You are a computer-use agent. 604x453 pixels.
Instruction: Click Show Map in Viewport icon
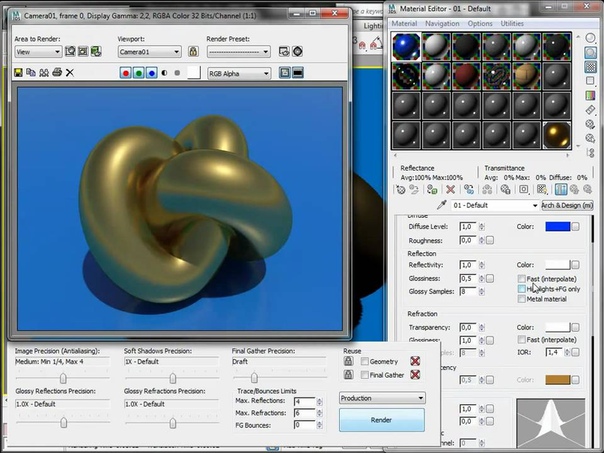542,190
